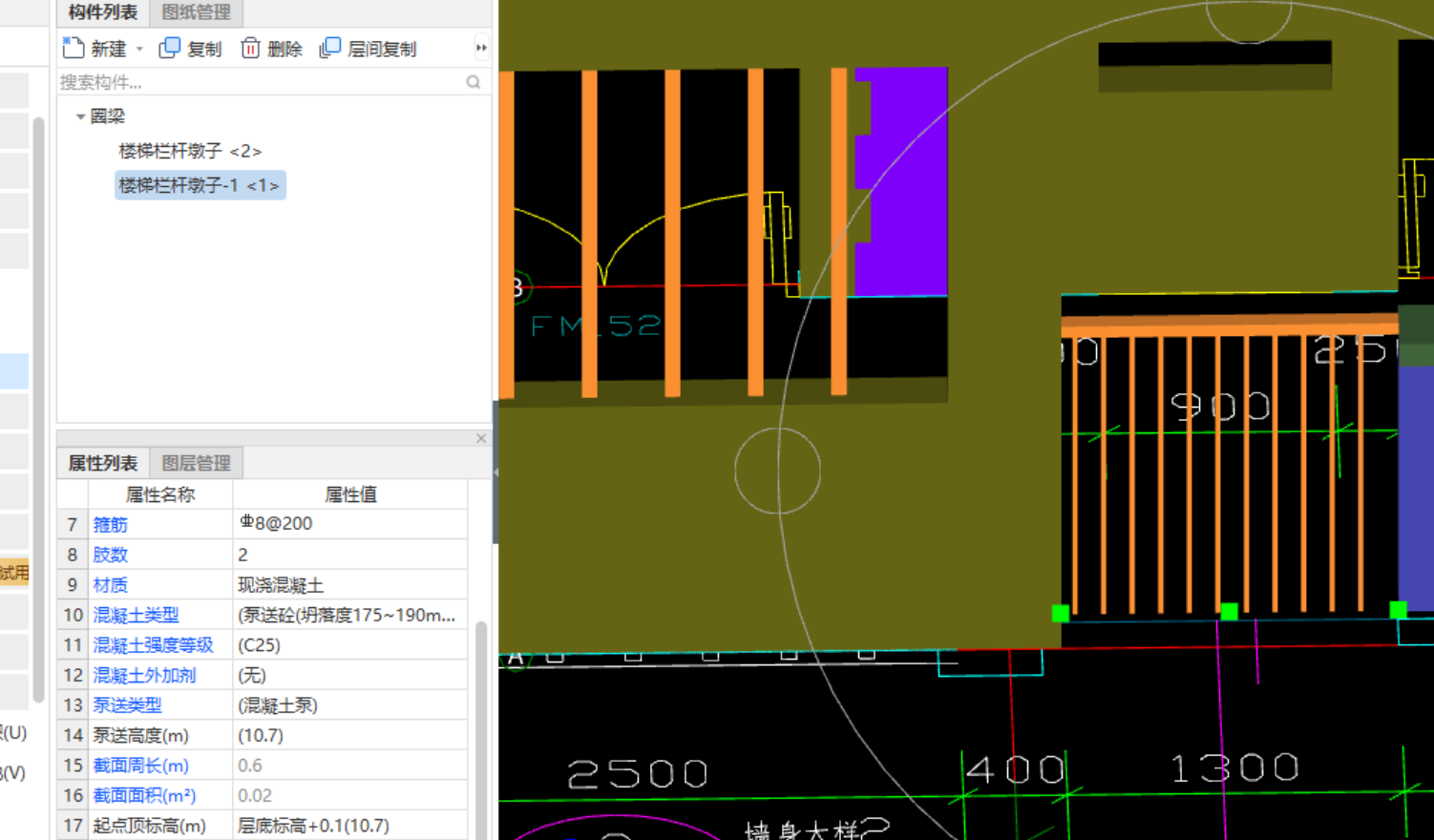Click the left sidebar vertical scrollbar
1434x840 pixels.
tap(38, 410)
